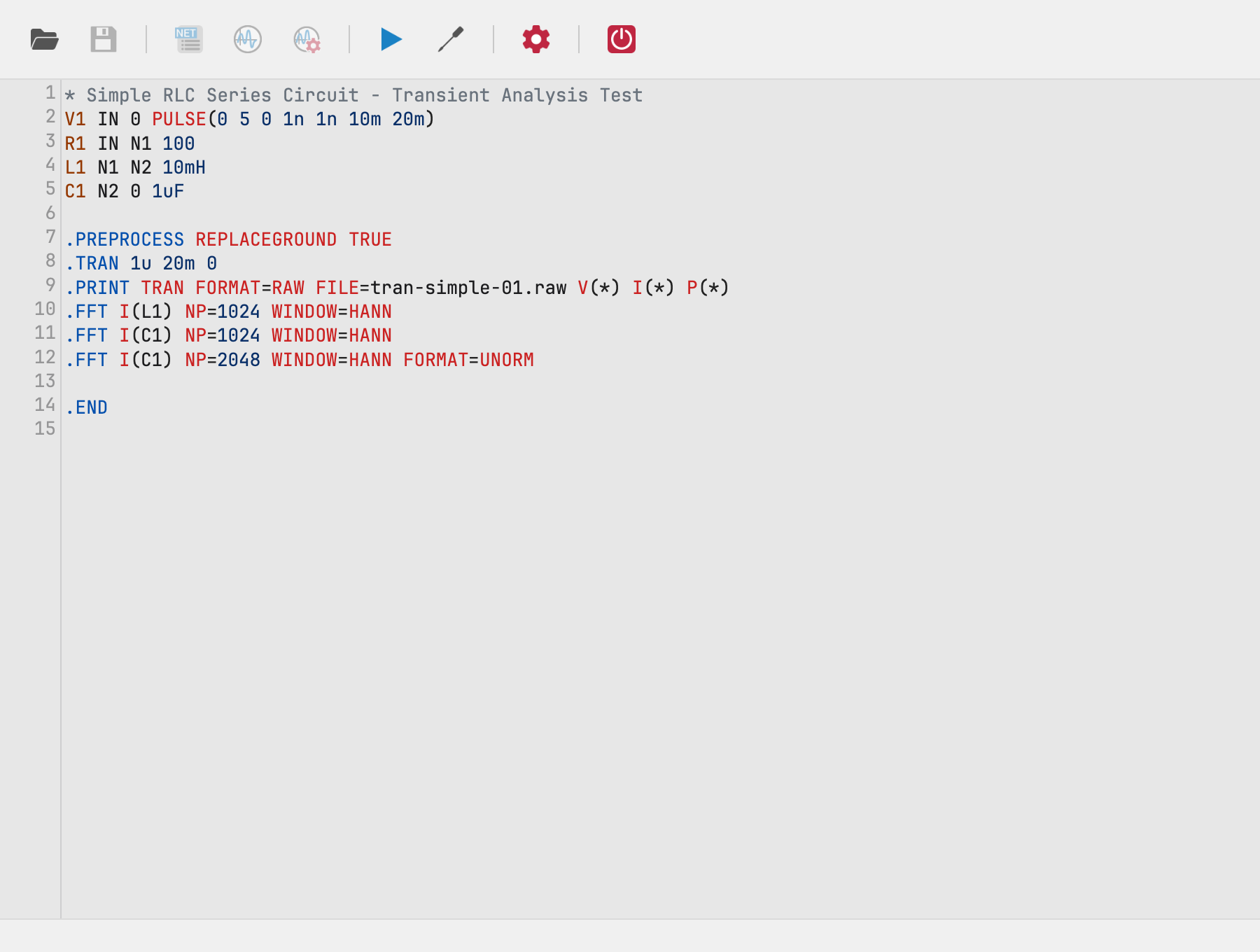Click the .PREPROCESS directive
Screen dimensions: 1260x952
click(x=125, y=239)
